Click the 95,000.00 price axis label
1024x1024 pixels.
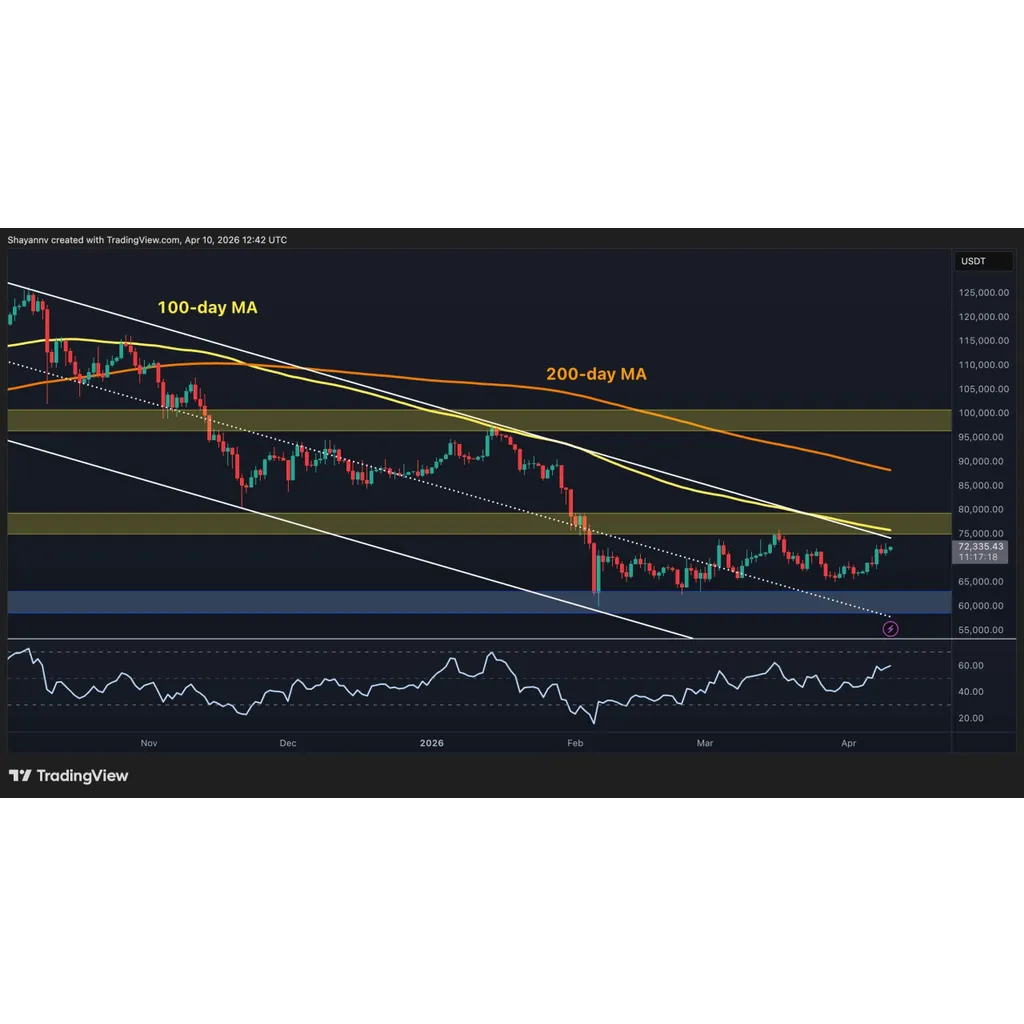click(981, 437)
